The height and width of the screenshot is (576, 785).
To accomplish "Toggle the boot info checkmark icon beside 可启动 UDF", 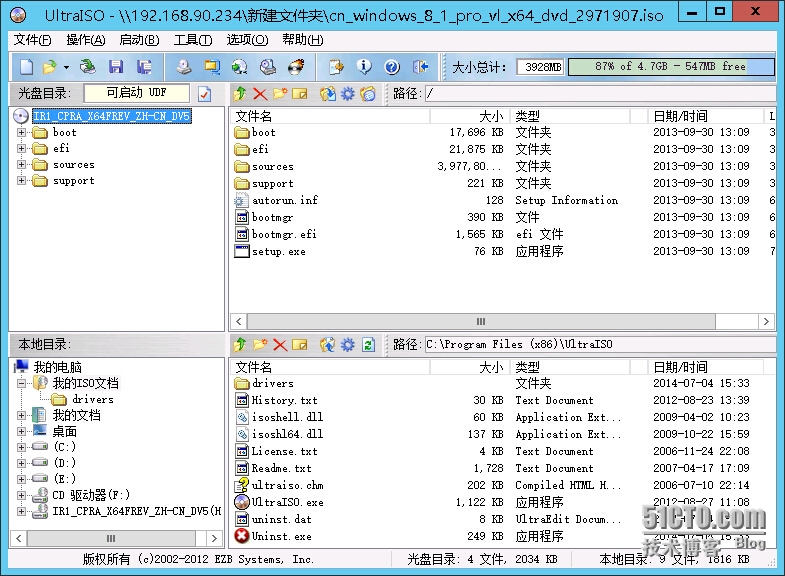I will point(204,94).
